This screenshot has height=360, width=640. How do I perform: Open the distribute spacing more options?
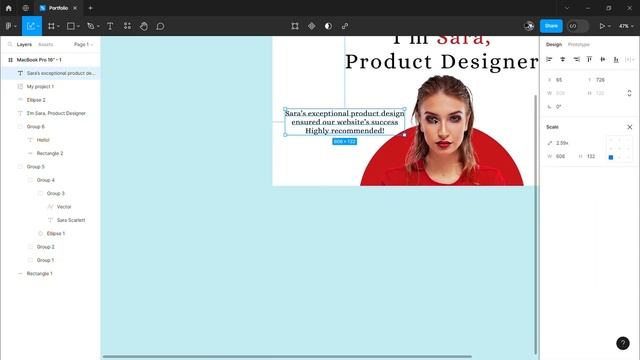click(x=630, y=60)
